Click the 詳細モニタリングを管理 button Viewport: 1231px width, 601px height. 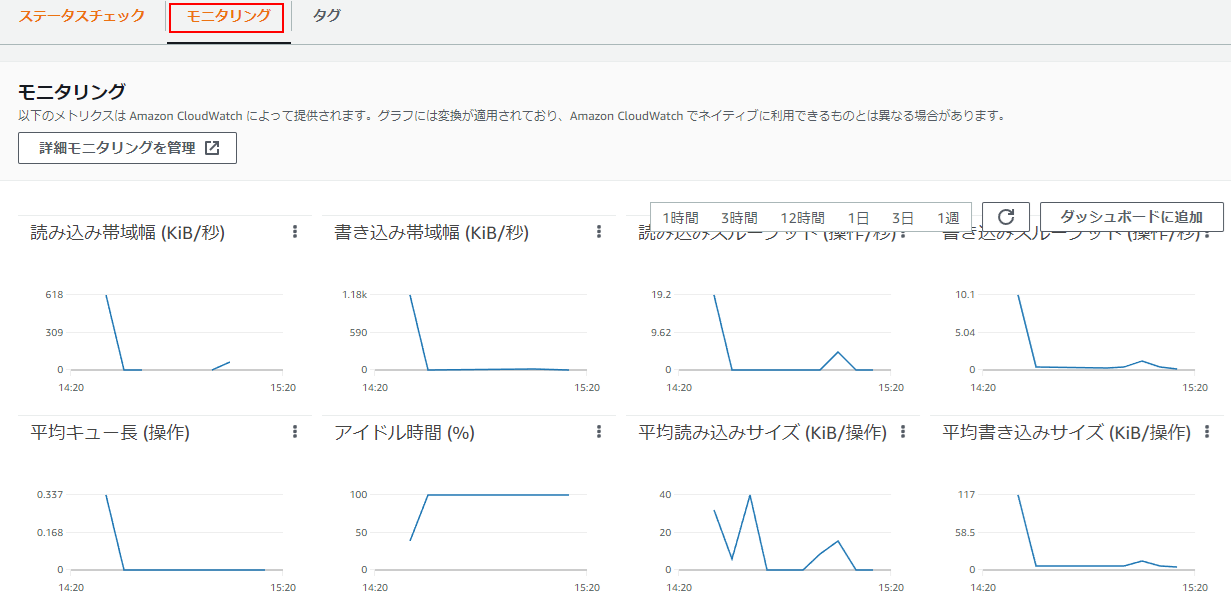pyautogui.click(x=127, y=148)
